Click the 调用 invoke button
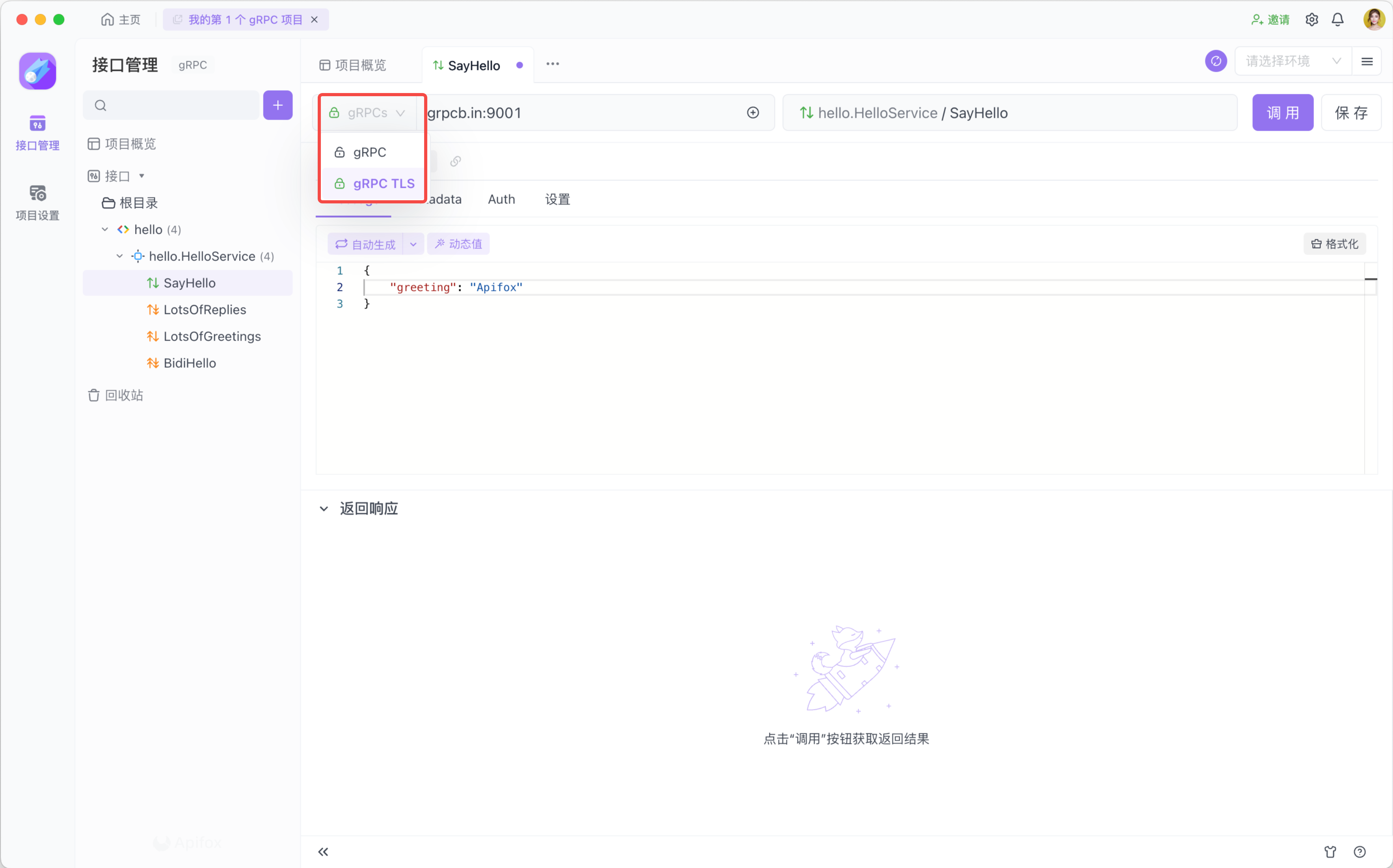1393x868 pixels. 1282,112
